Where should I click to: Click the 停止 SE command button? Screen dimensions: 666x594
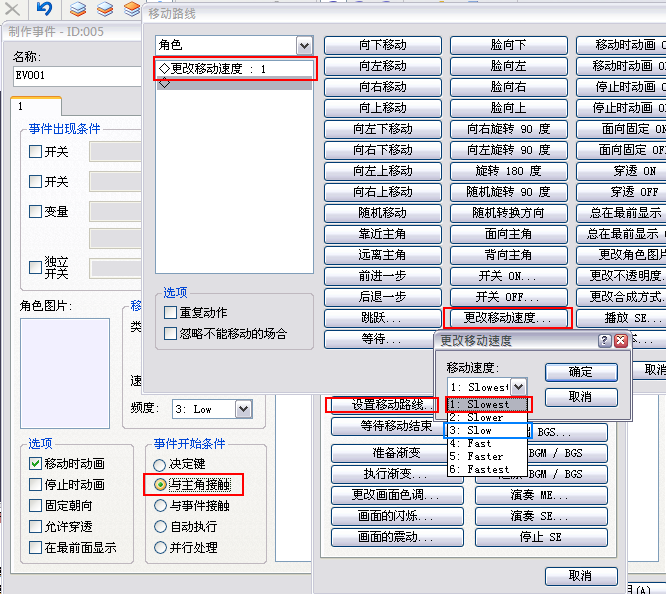pos(541,537)
